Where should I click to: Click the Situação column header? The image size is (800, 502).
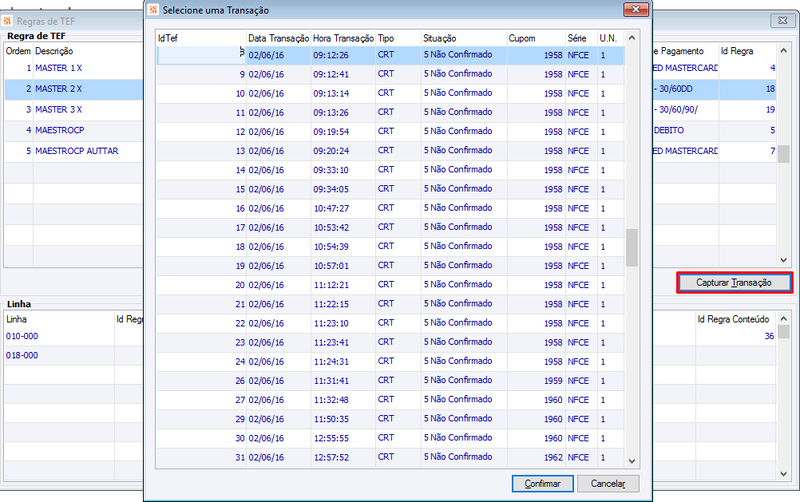point(464,38)
